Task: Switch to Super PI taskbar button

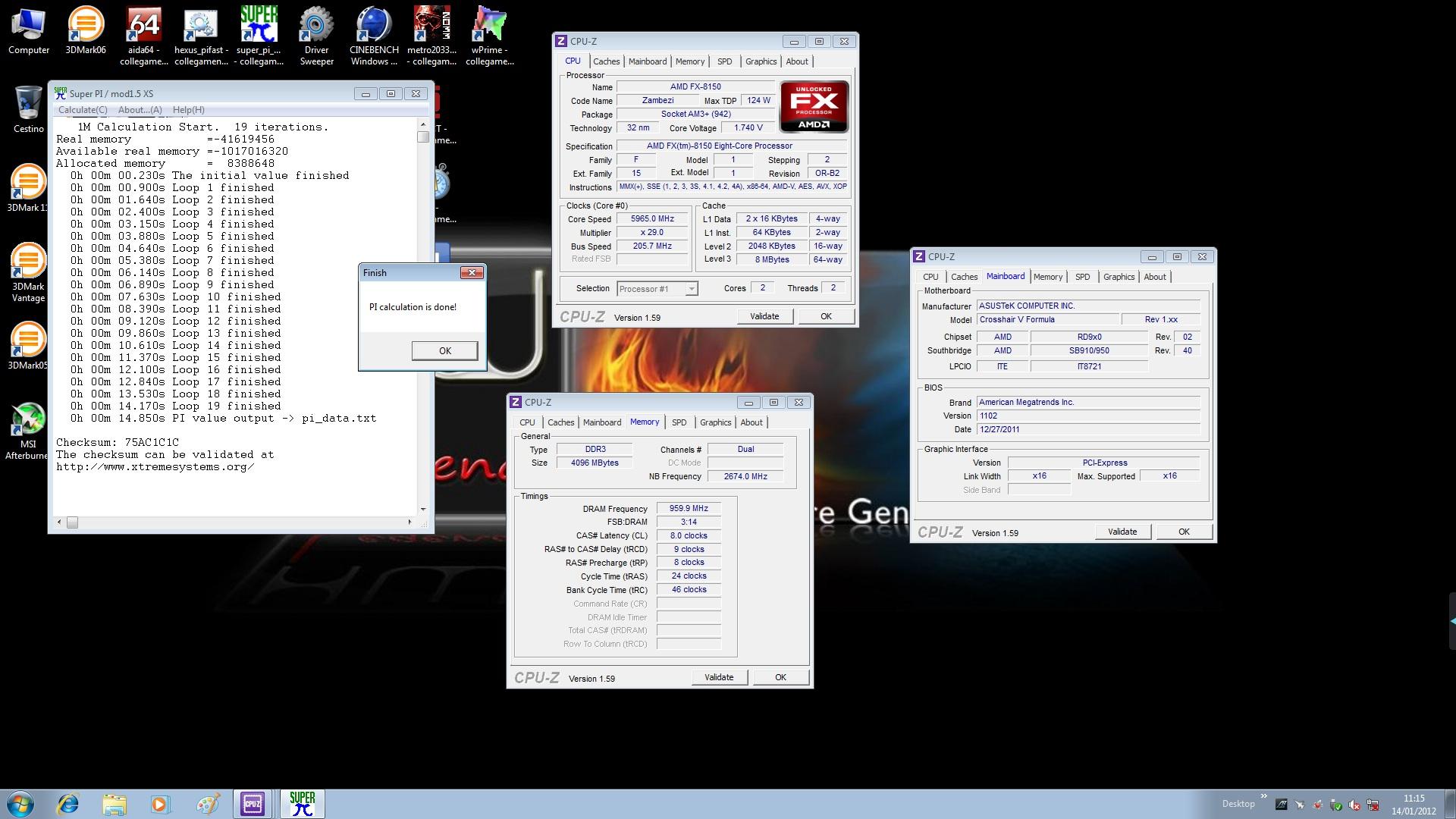Action: (302, 804)
